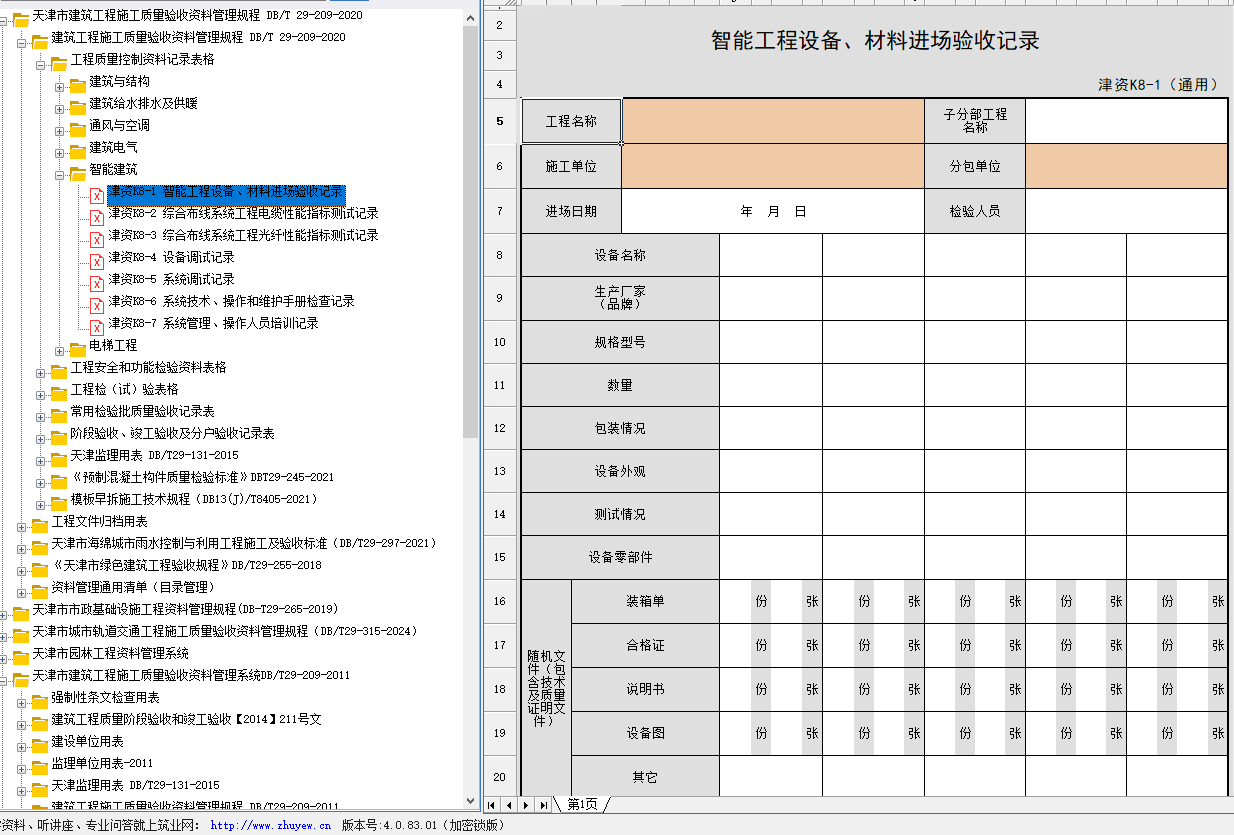
Task: Click the file icon beside 津资K8-5 系统调试记录
Action: (97, 284)
